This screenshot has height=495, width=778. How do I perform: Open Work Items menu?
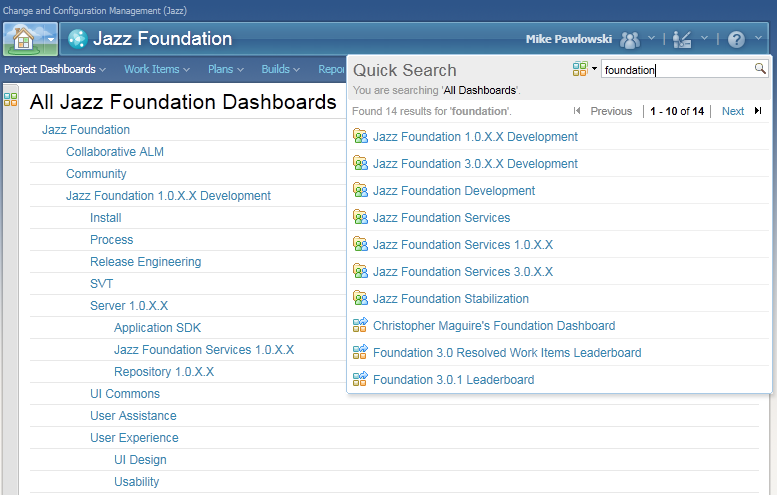coord(157,69)
